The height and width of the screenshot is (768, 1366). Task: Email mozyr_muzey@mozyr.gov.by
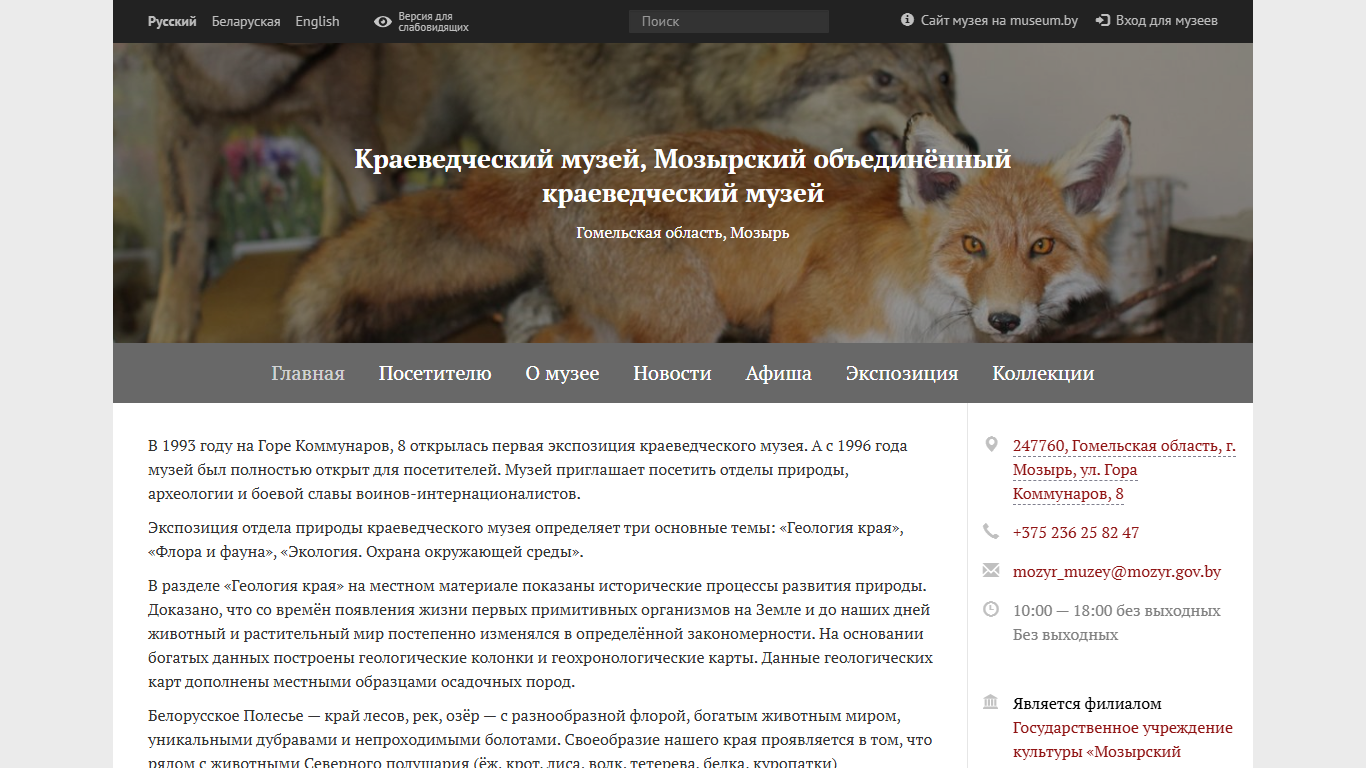point(1117,572)
